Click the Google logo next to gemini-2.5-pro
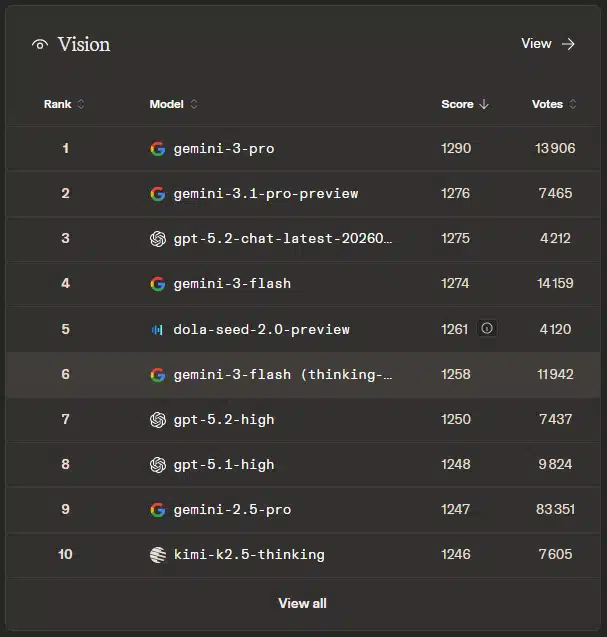This screenshot has width=607, height=637. coord(157,509)
